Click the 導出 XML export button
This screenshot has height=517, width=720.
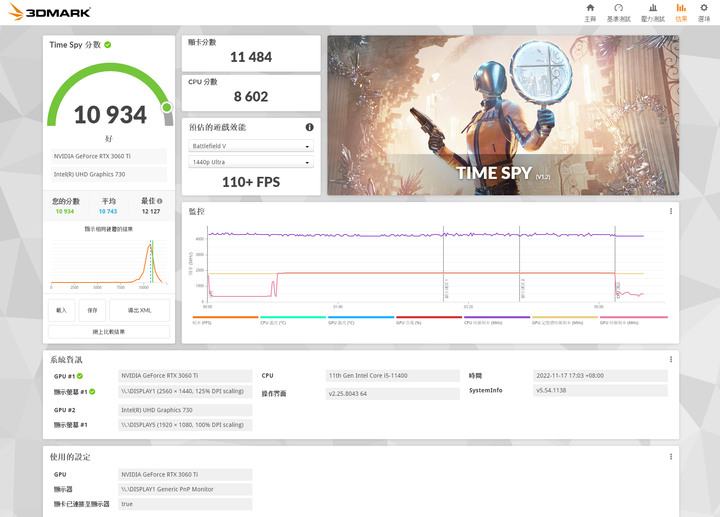140,310
